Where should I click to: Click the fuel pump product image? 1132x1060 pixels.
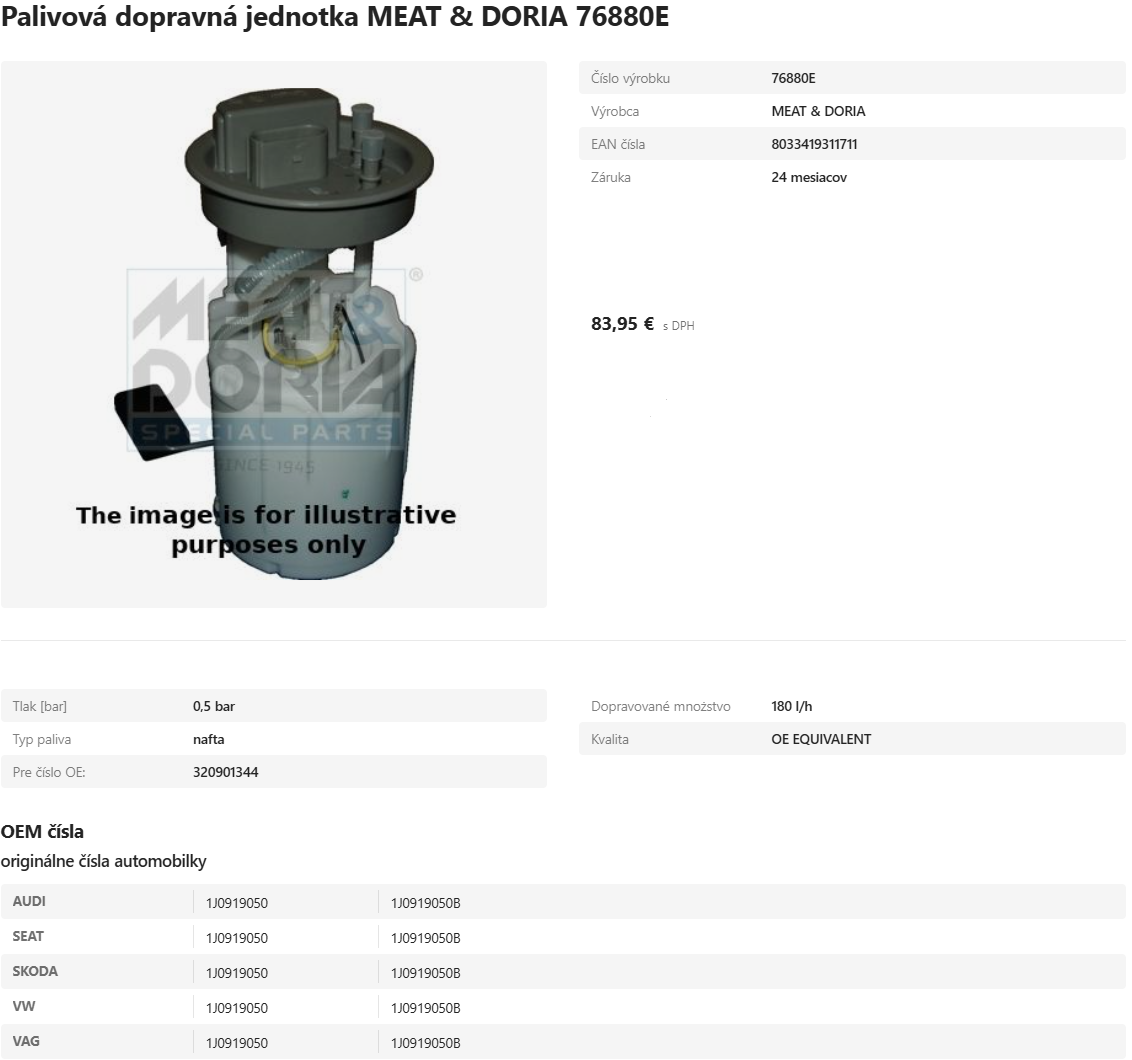(273, 334)
